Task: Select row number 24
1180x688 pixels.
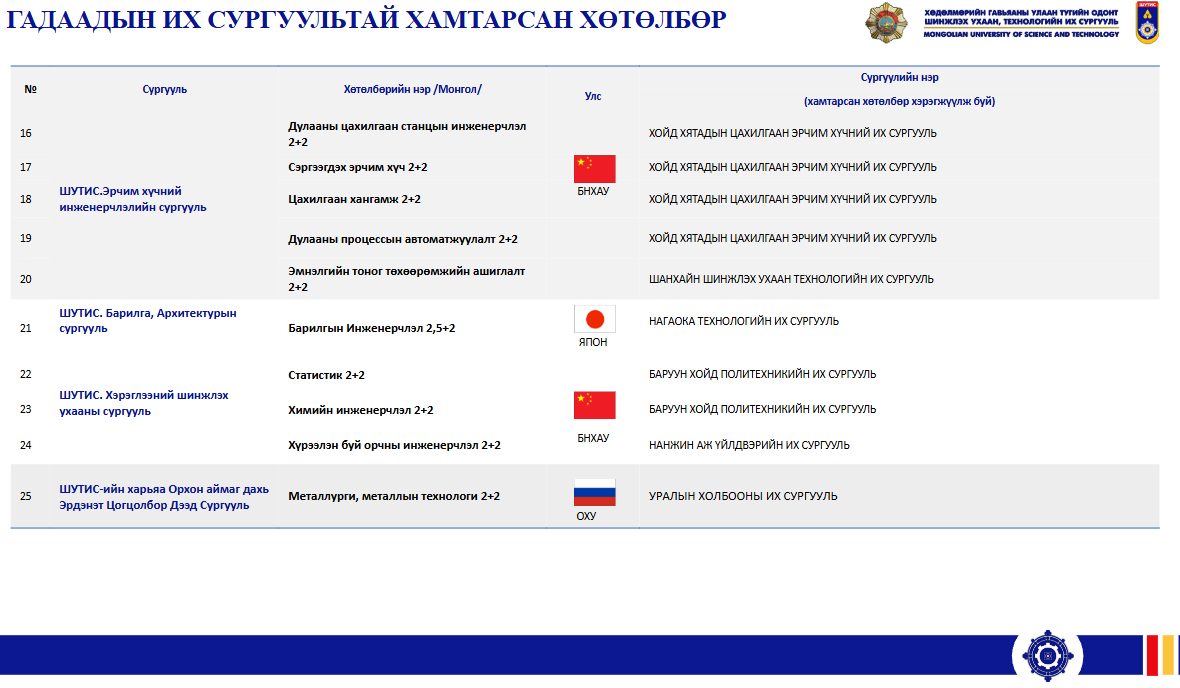Action: click(26, 445)
